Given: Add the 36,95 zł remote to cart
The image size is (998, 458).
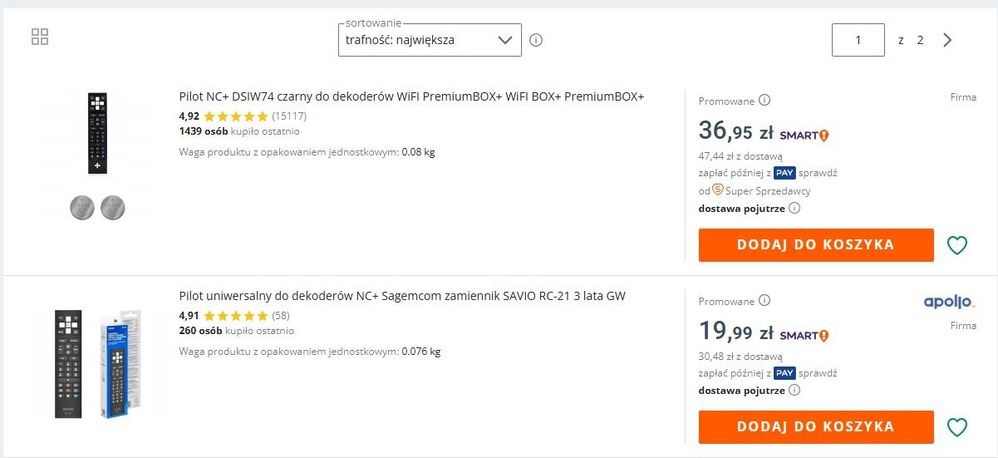Looking at the screenshot, I should pos(815,245).
